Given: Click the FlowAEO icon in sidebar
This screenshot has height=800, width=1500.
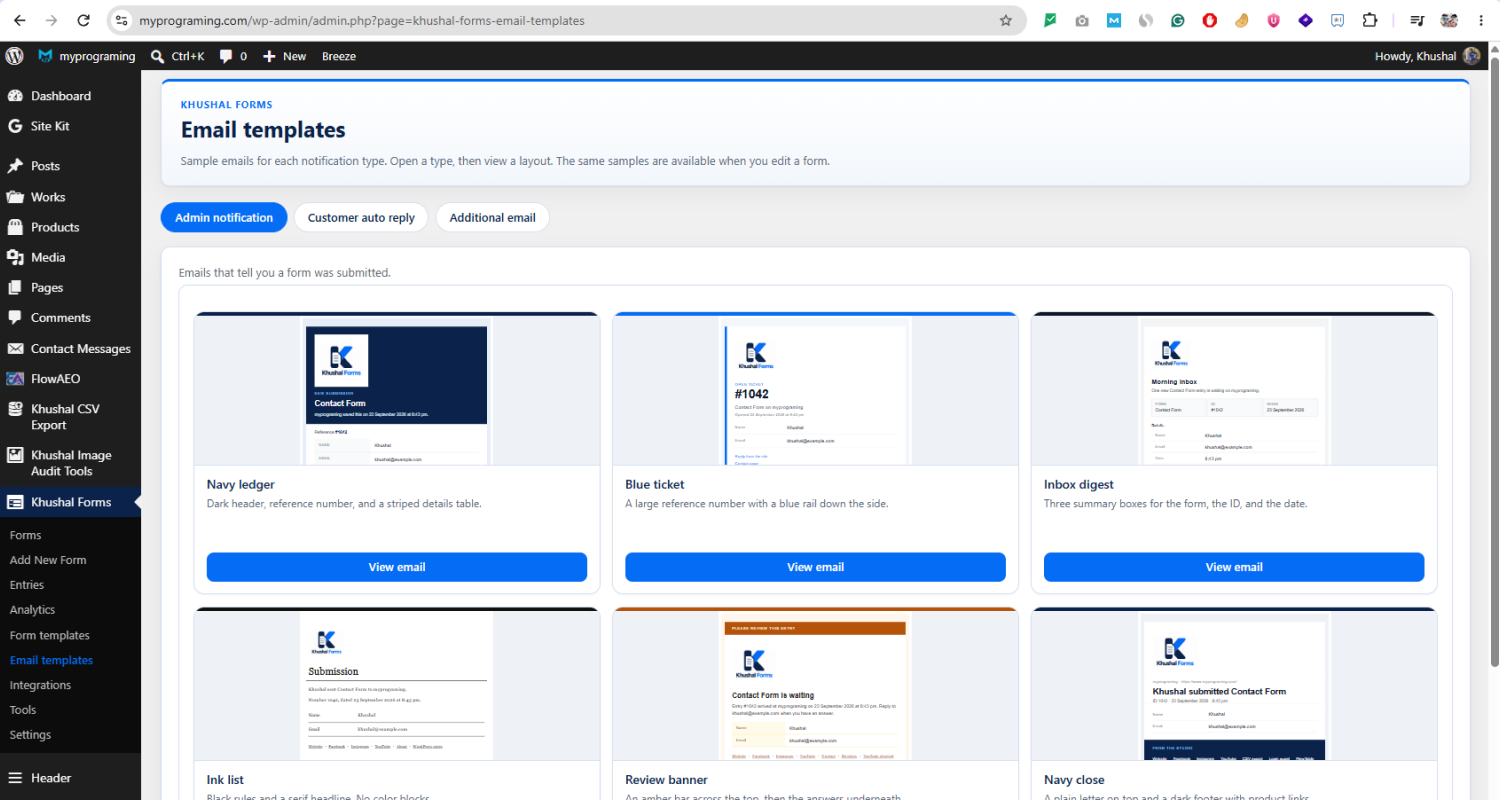Looking at the screenshot, I should [15, 379].
